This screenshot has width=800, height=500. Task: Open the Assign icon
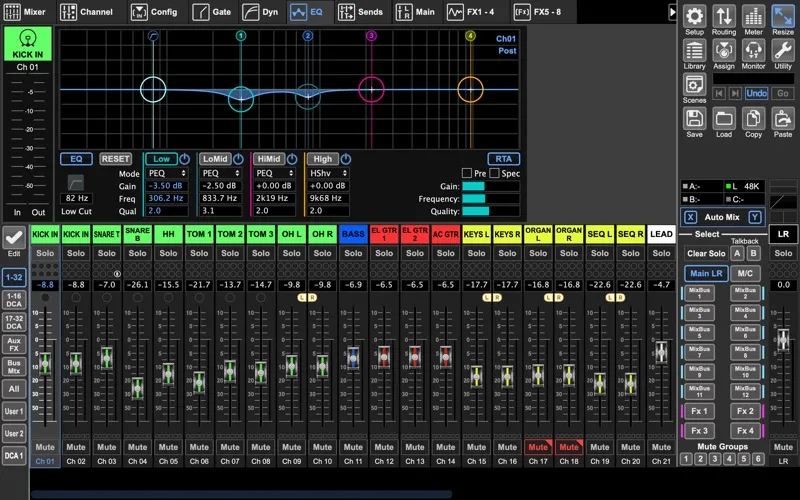724,51
